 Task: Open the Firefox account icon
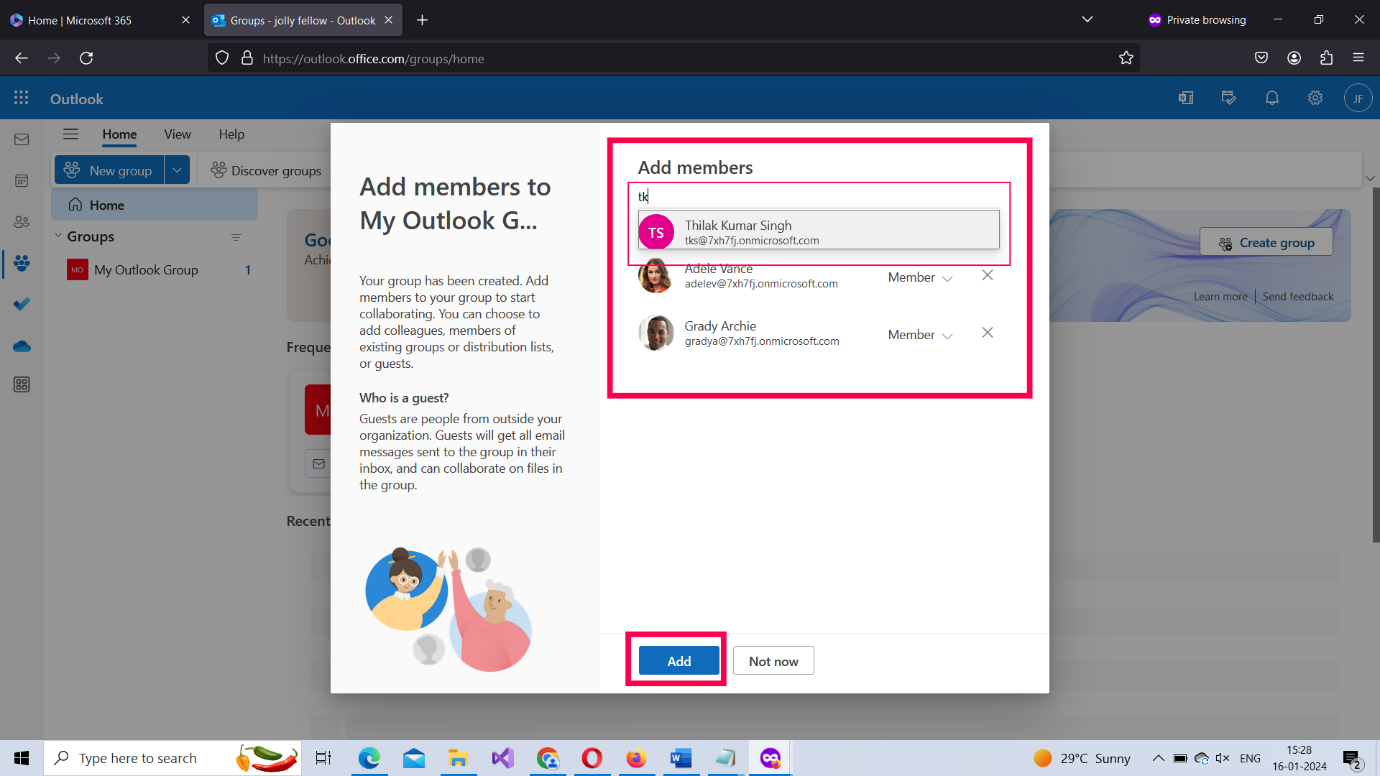pos(1294,58)
